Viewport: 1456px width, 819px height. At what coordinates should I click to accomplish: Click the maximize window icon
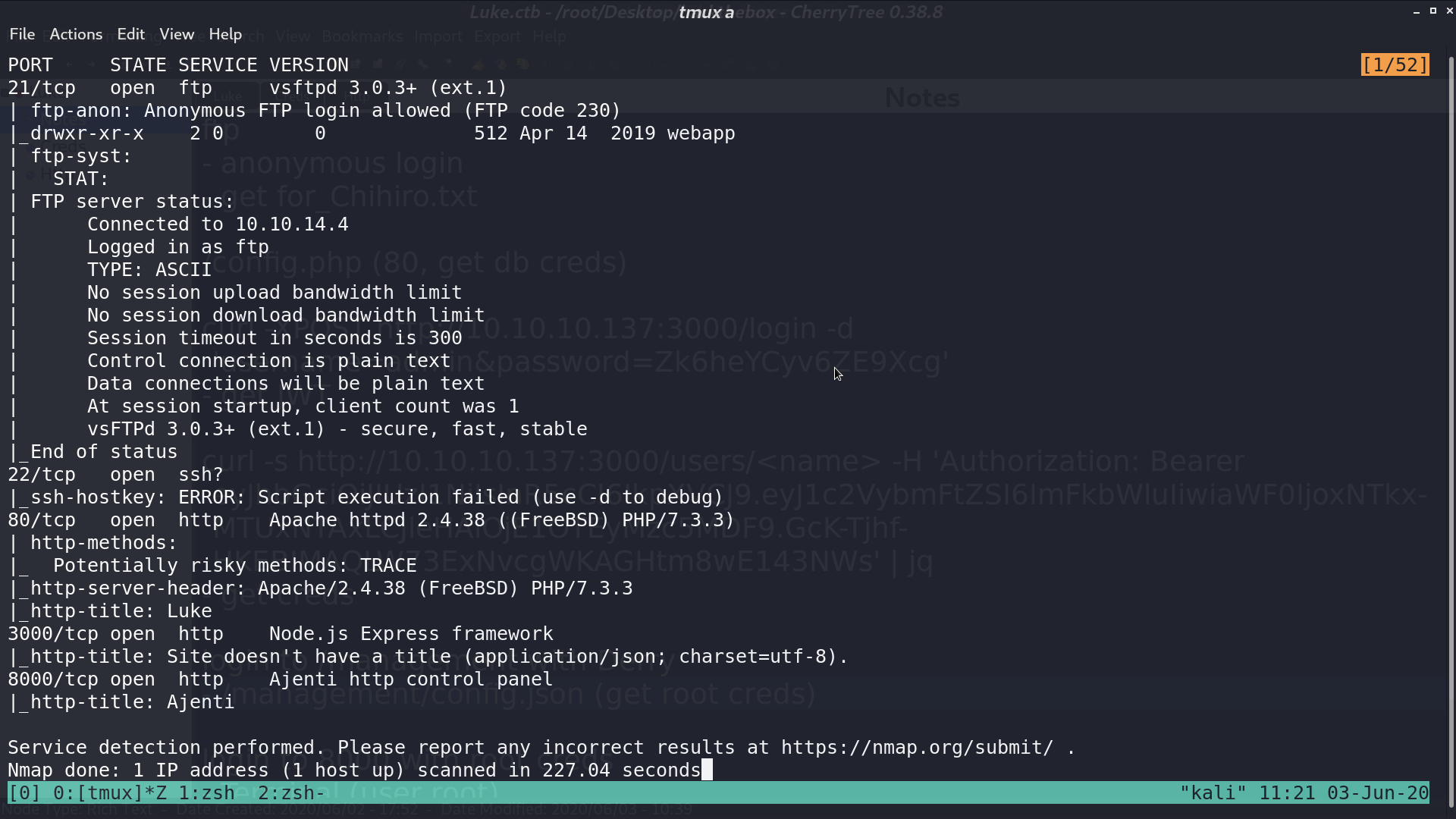coord(1433,11)
